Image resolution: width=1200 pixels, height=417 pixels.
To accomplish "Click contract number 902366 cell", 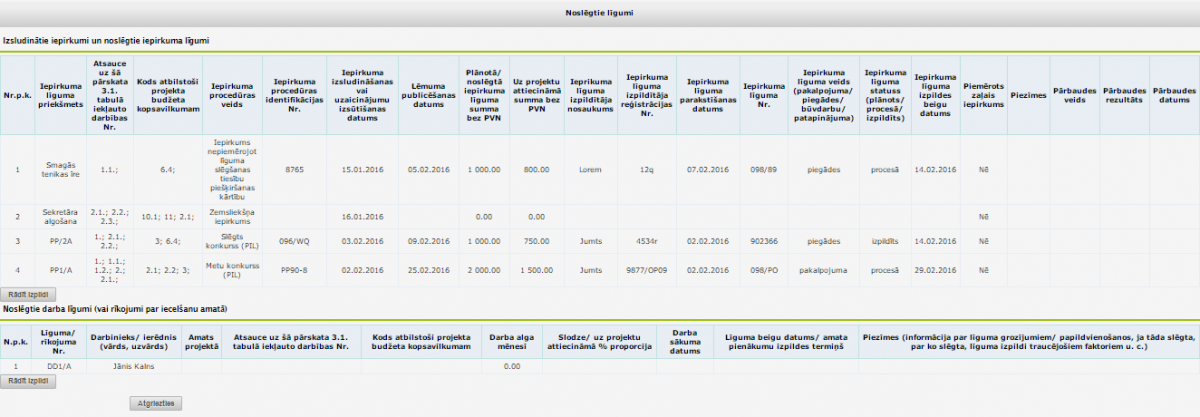I will (x=764, y=241).
